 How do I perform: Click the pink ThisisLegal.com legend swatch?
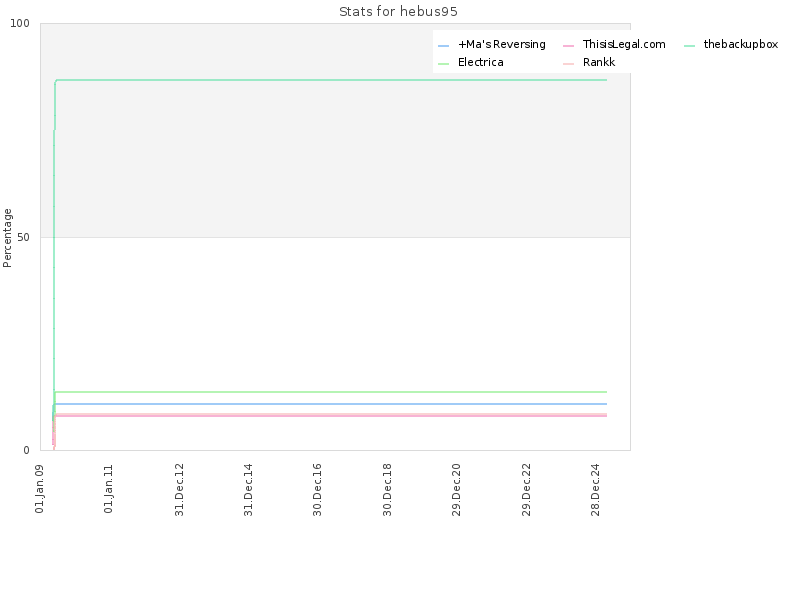[x=568, y=46]
